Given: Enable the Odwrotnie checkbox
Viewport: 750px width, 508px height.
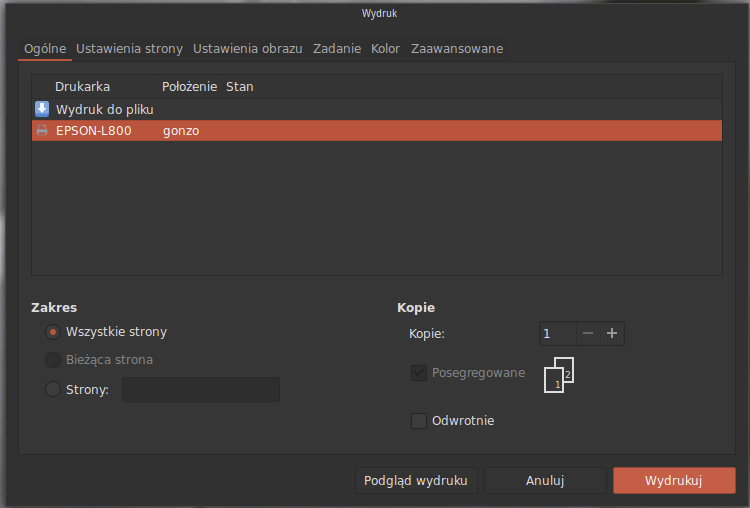Looking at the screenshot, I should click(419, 421).
